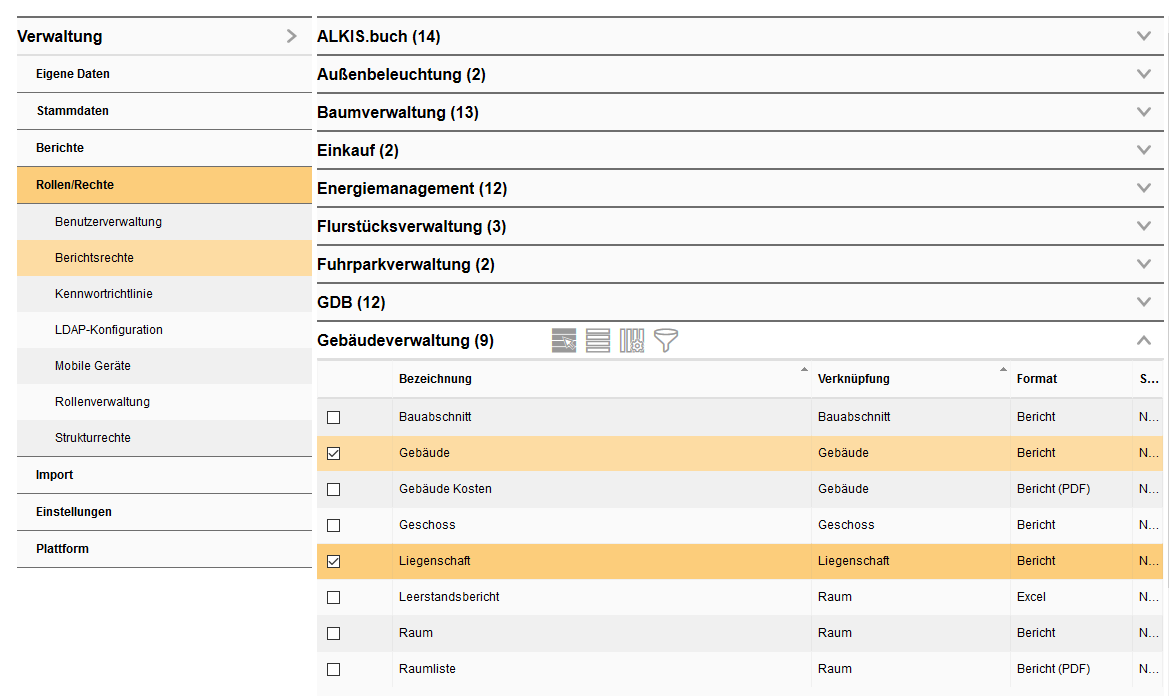Open the Einstellungen menu item
This screenshot has width=1169, height=696.
click(74, 512)
